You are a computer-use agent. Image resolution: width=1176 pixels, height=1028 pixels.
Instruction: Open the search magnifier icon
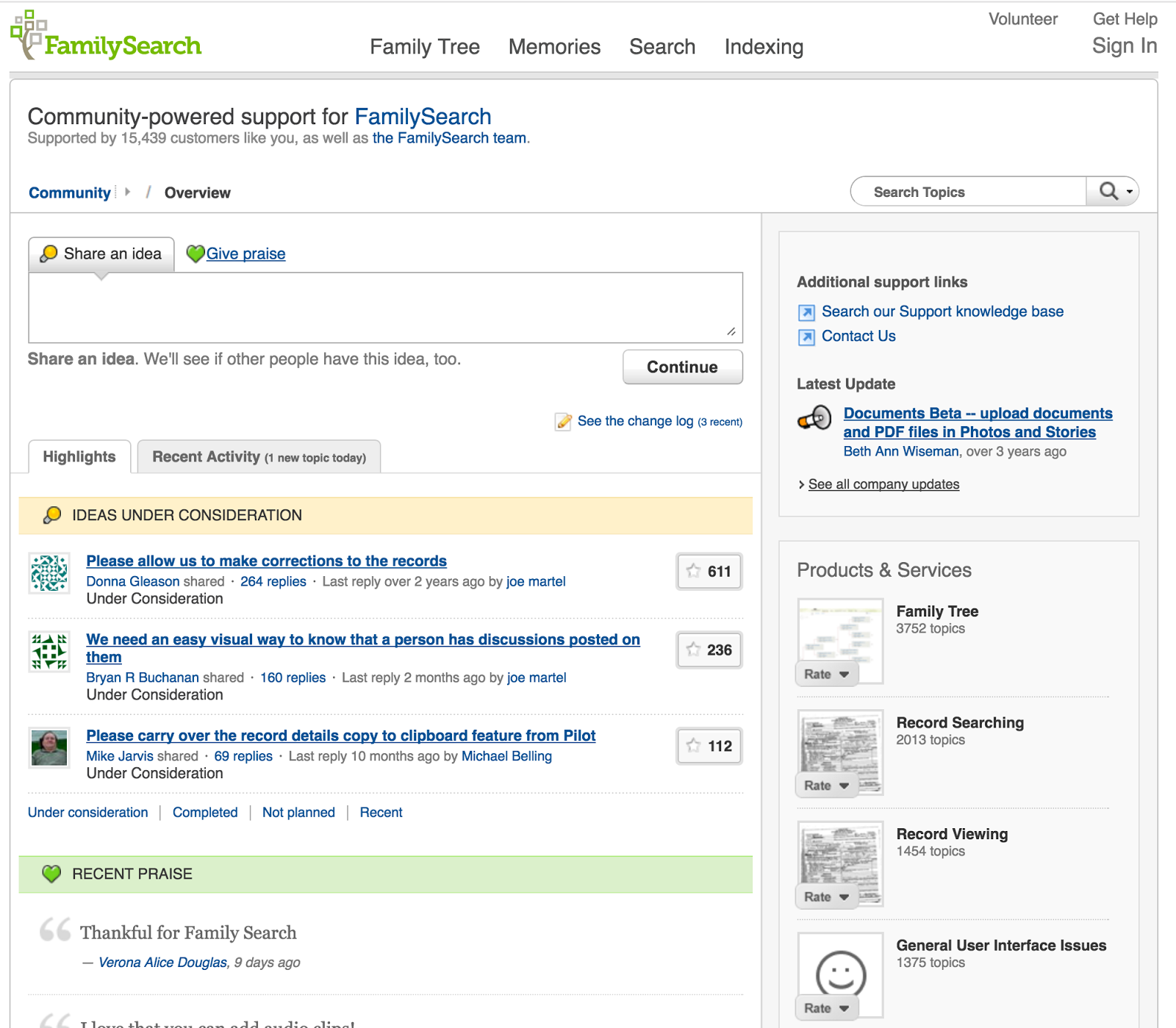coord(1107,191)
